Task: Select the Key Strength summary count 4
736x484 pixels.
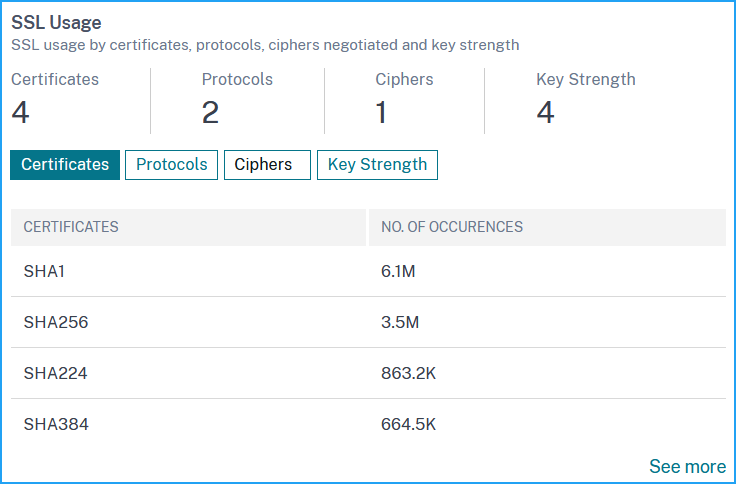Action: 545,113
